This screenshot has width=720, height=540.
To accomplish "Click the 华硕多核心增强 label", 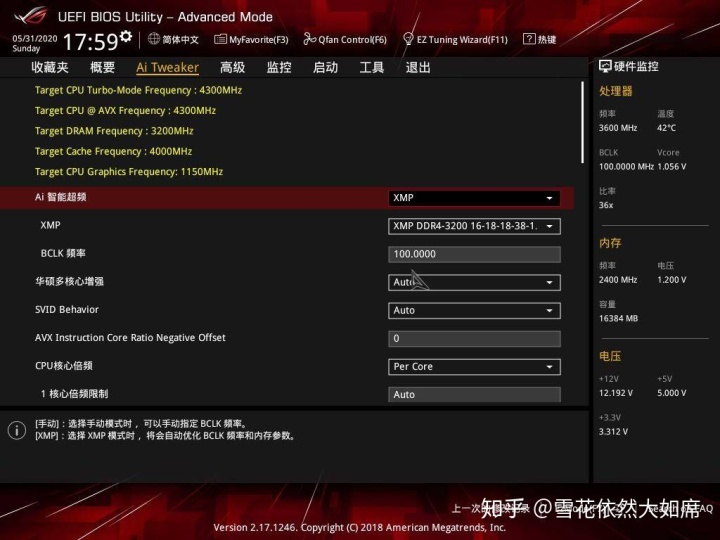I will 69,281.
